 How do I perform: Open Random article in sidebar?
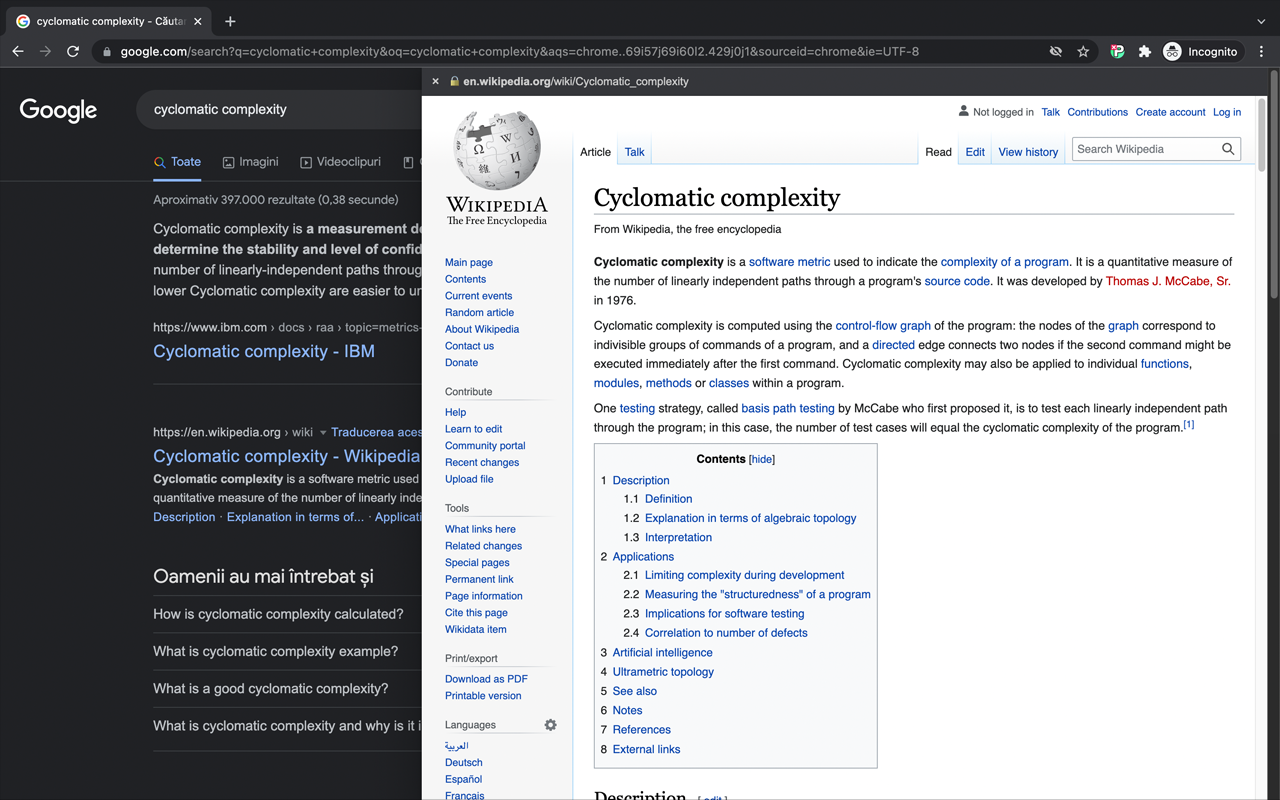click(x=479, y=312)
